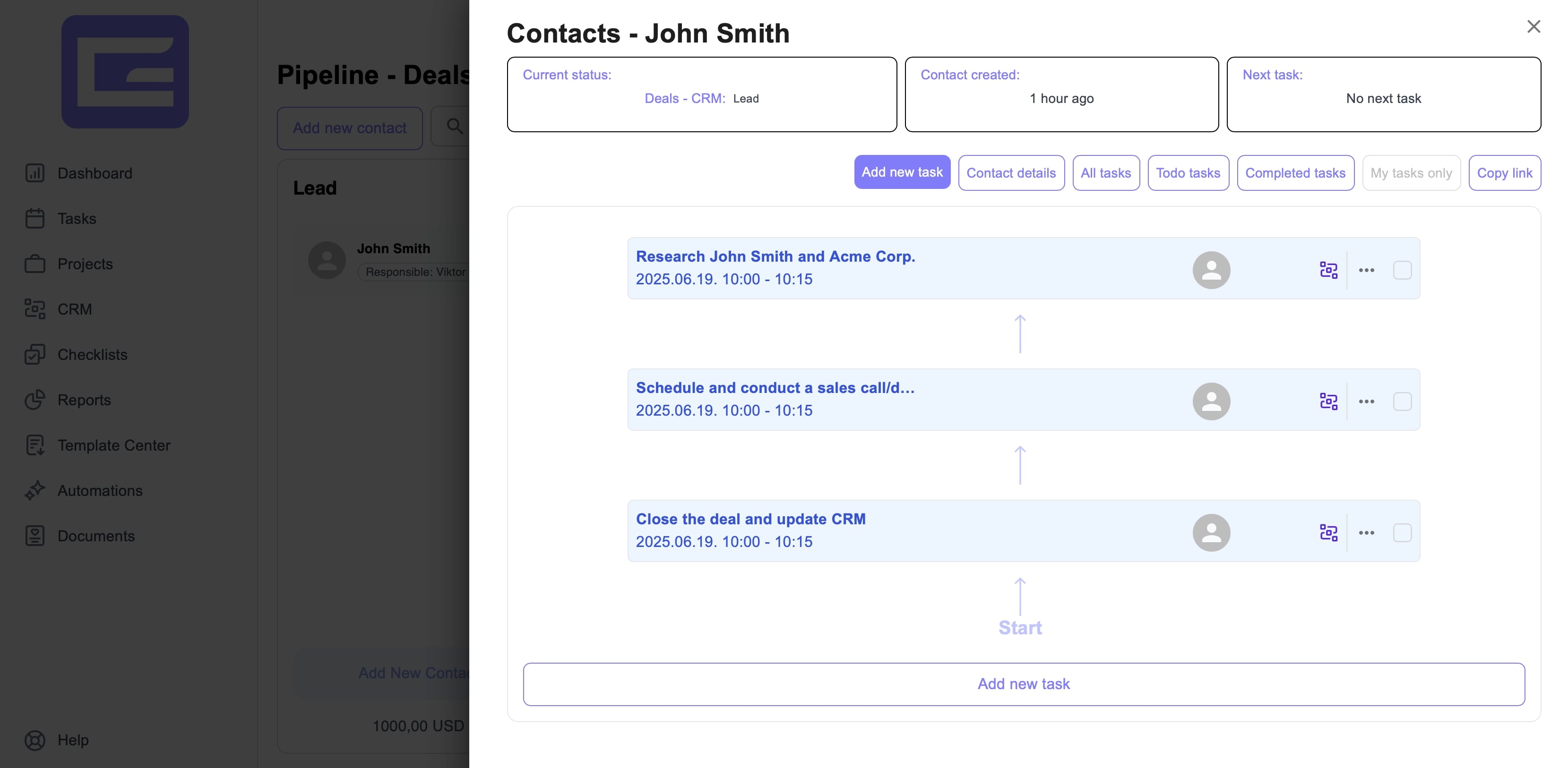Viewport: 1568px width, 768px height.
Task: Tick the Close the deal task checkbox
Action: pyautogui.click(x=1403, y=532)
